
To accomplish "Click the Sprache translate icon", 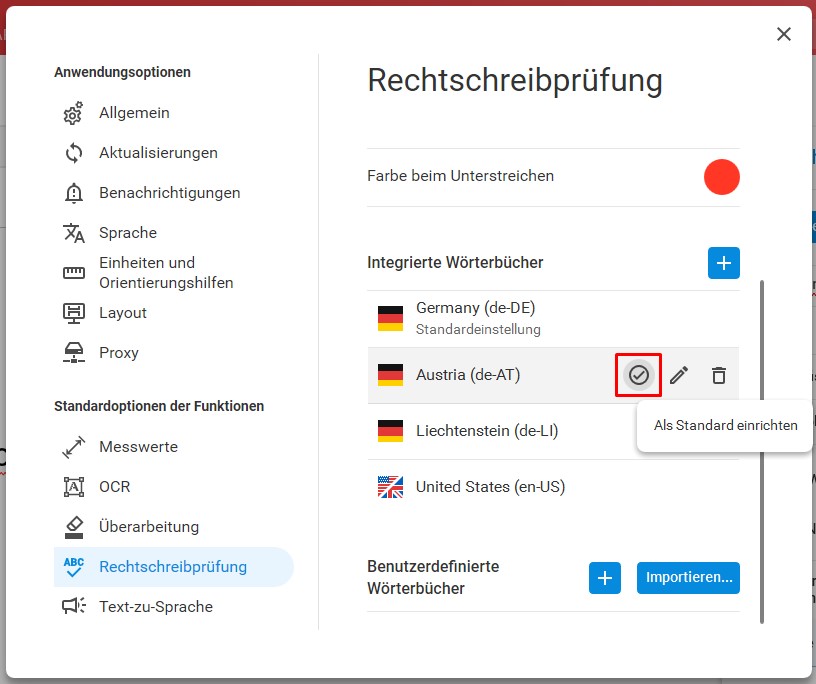I will (x=73, y=233).
